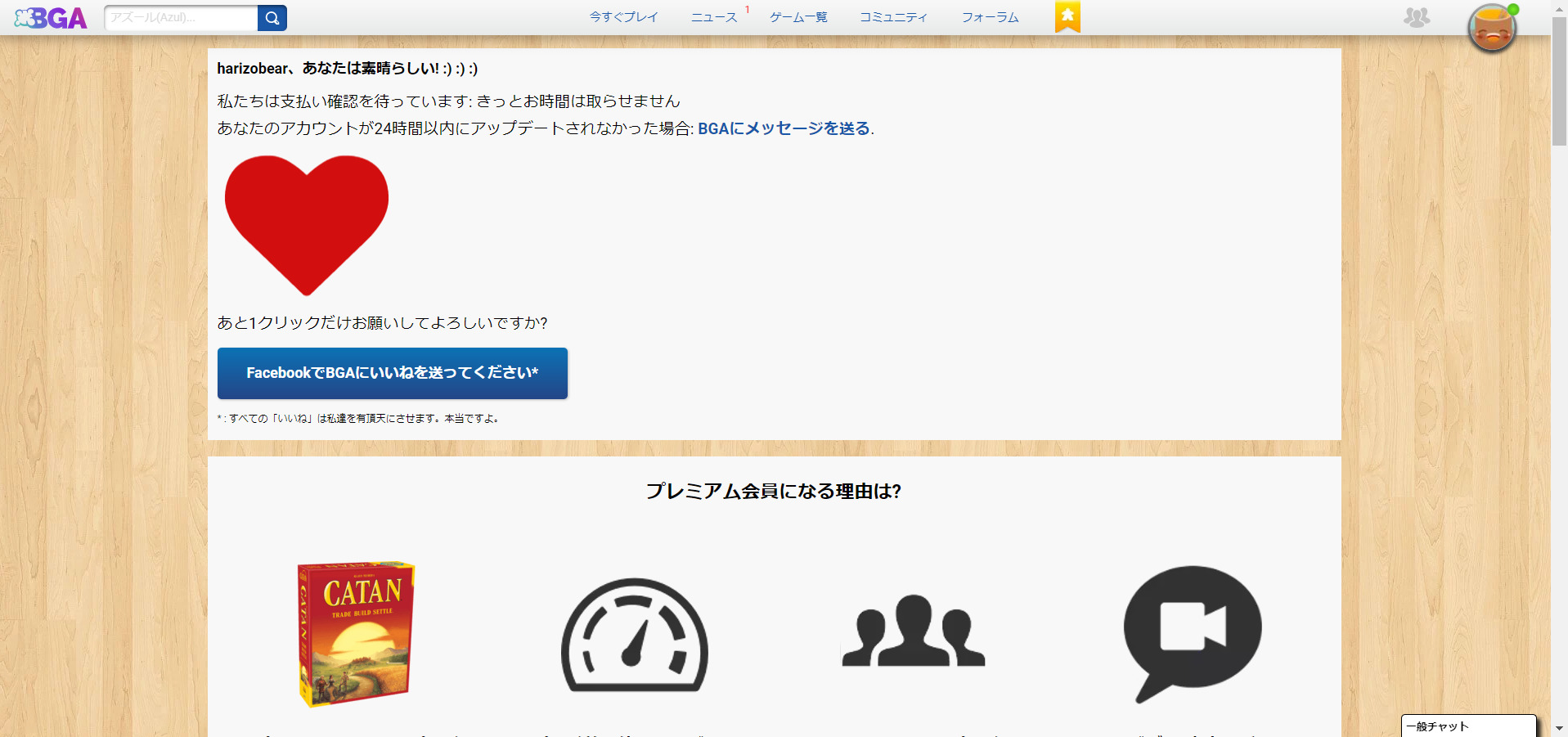Open the ニュース menu item
The image size is (1568, 737).
click(x=714, y=17)
